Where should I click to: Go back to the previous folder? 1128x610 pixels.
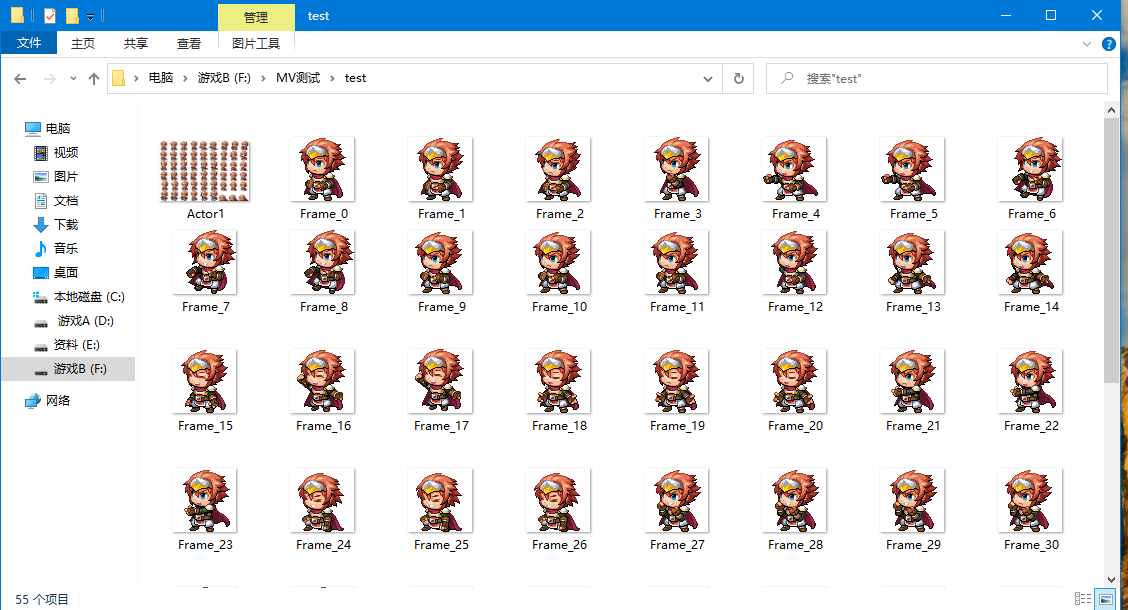click(x=20, y=78)
